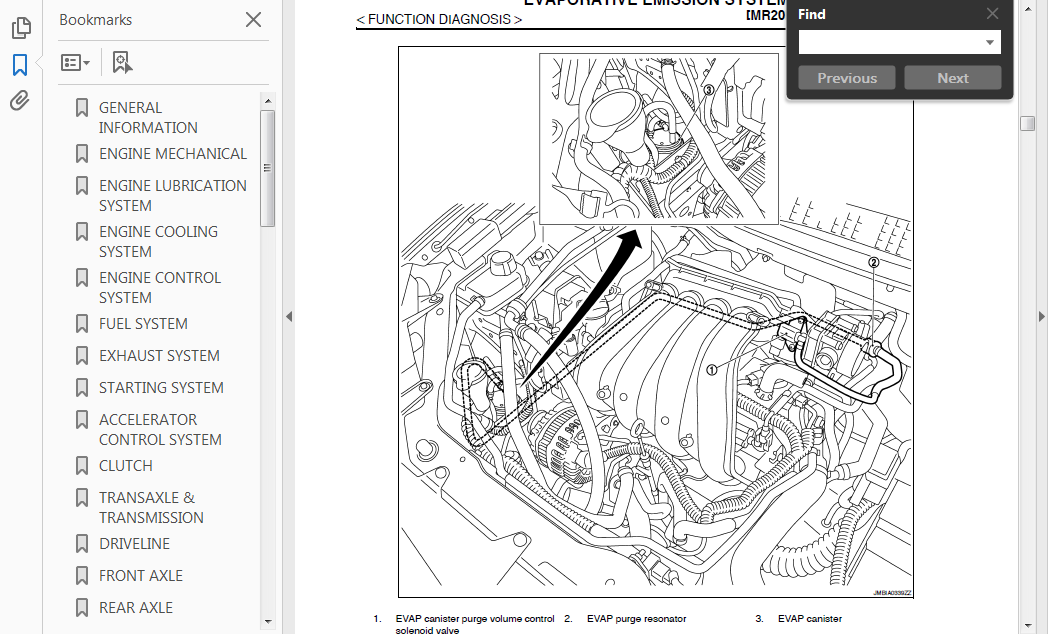Select the Bookmarks panel icon in sidebar
The height and width of the screenshot is (634, 1048).
[x=20, y=65]
